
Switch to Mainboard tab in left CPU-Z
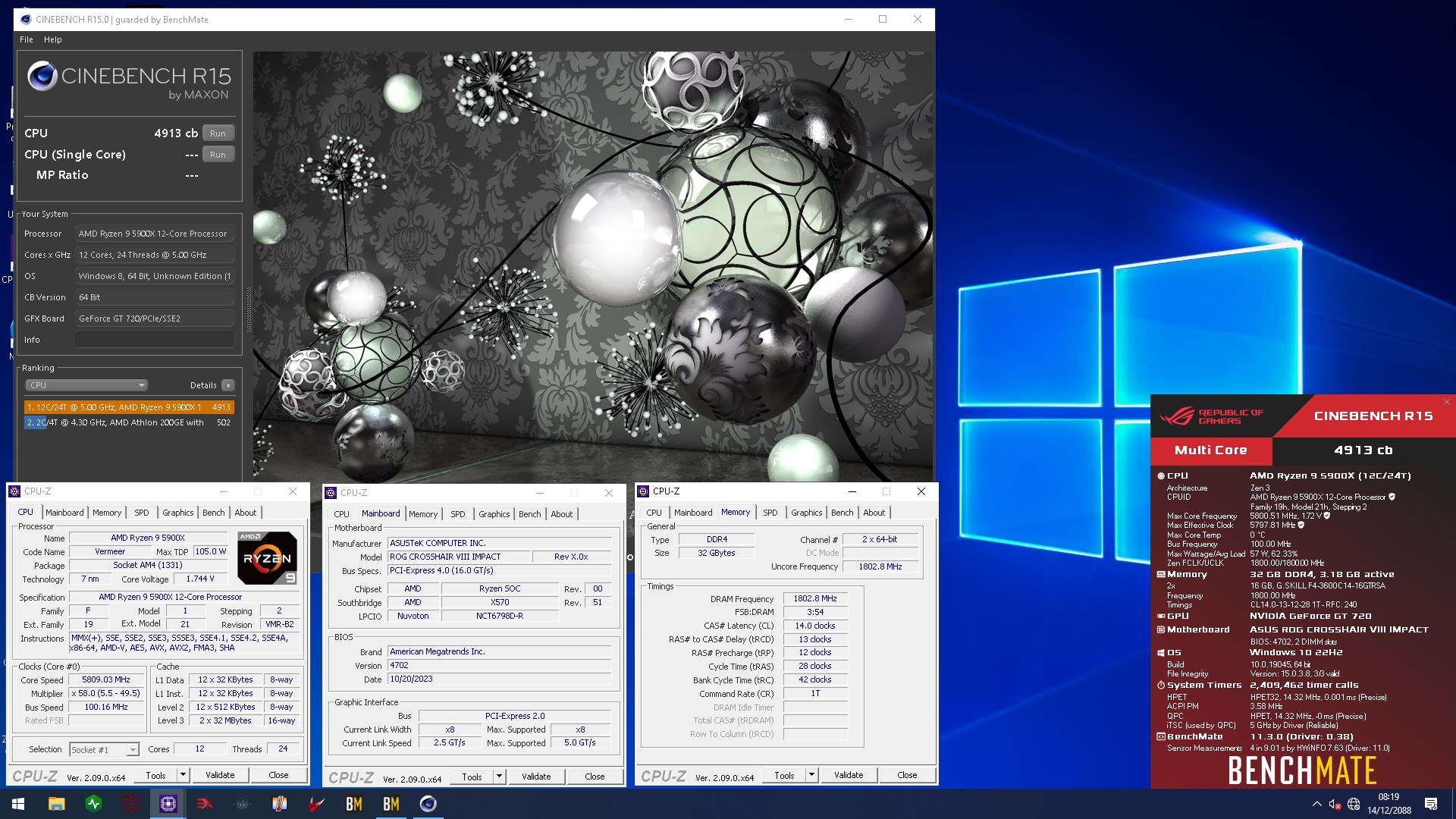(x=64, y=513)
